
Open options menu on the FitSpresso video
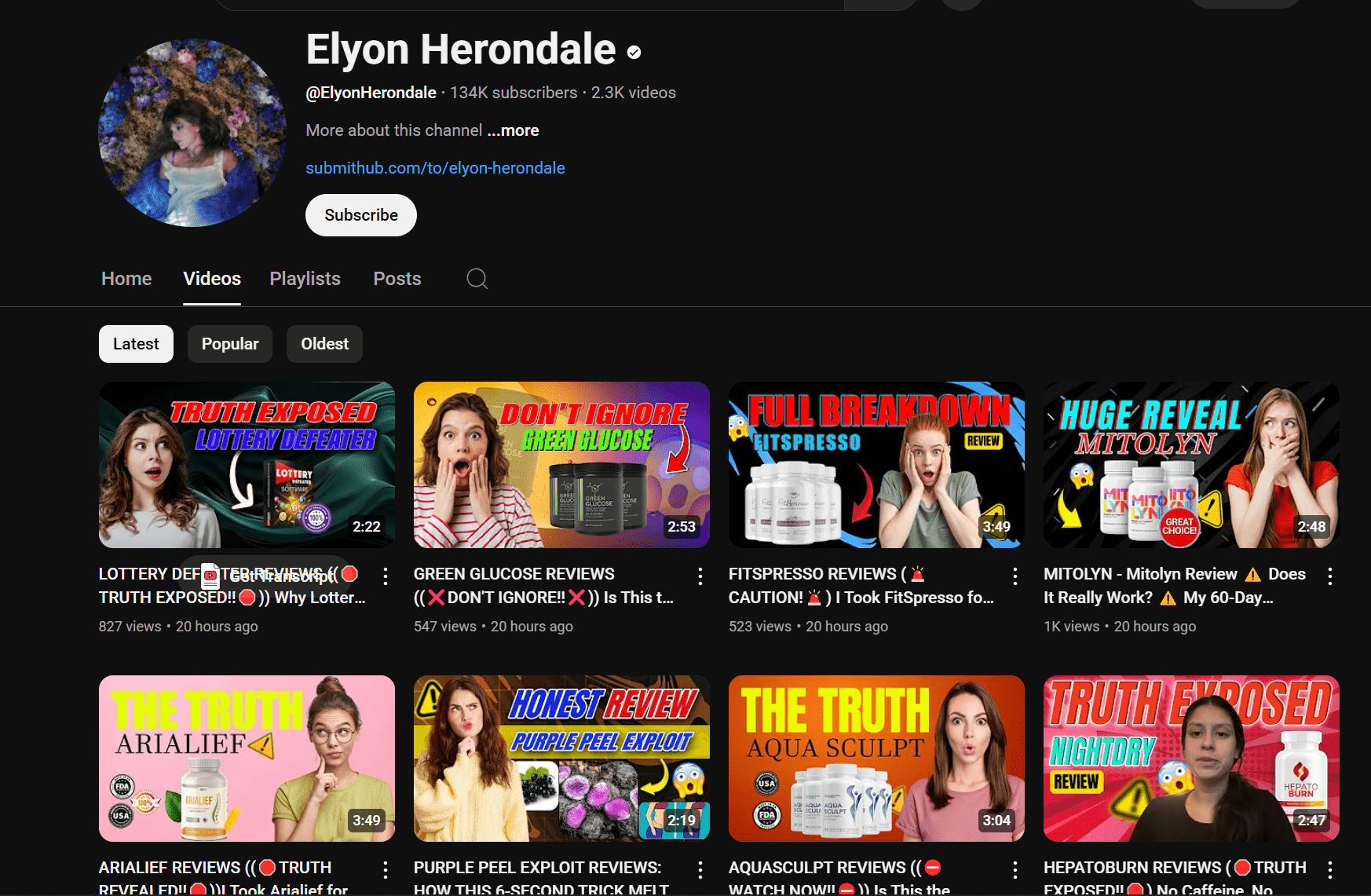(x=1015, y=576)
